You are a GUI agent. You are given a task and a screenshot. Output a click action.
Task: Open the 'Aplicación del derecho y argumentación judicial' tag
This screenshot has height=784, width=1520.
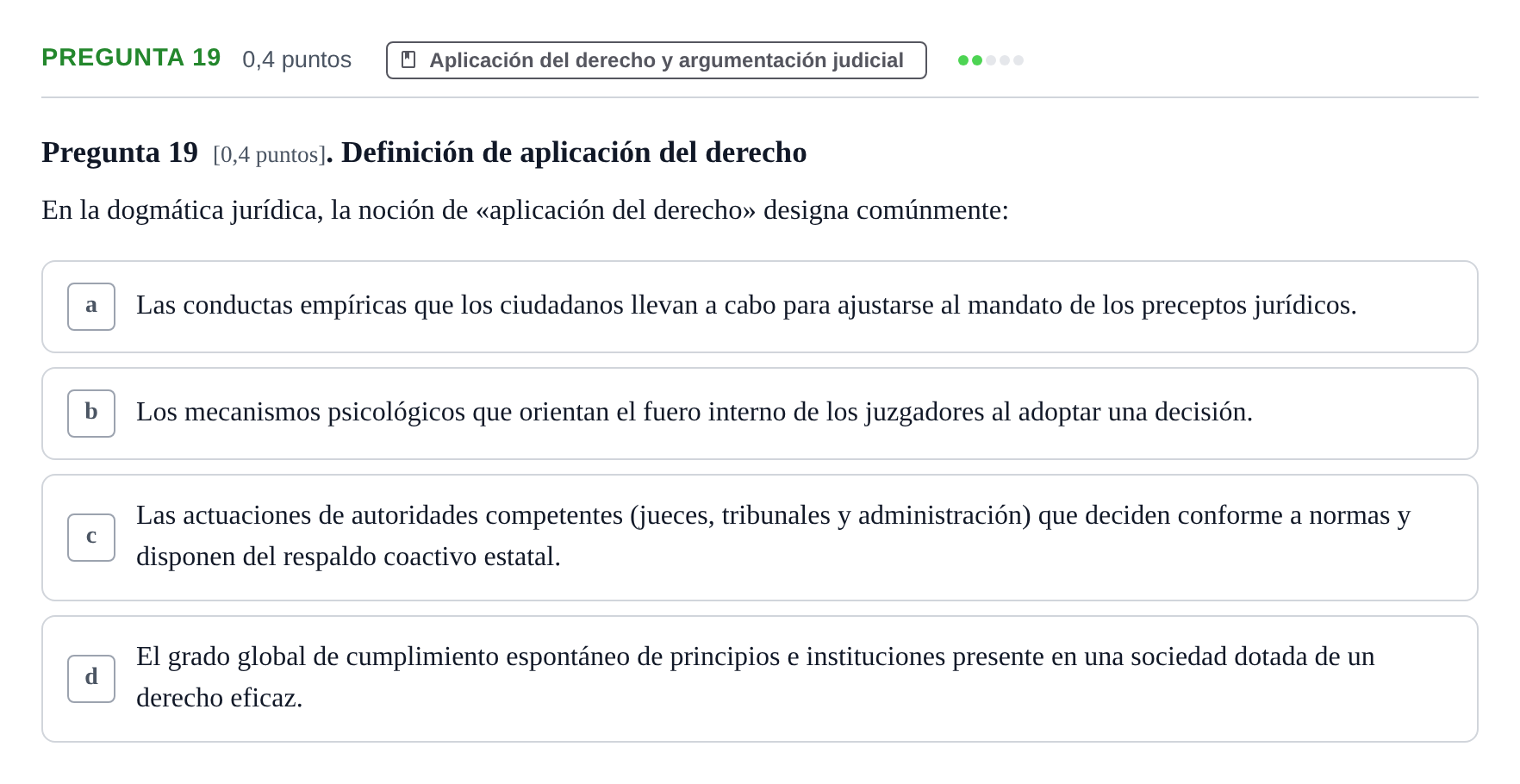pos(657,60)
